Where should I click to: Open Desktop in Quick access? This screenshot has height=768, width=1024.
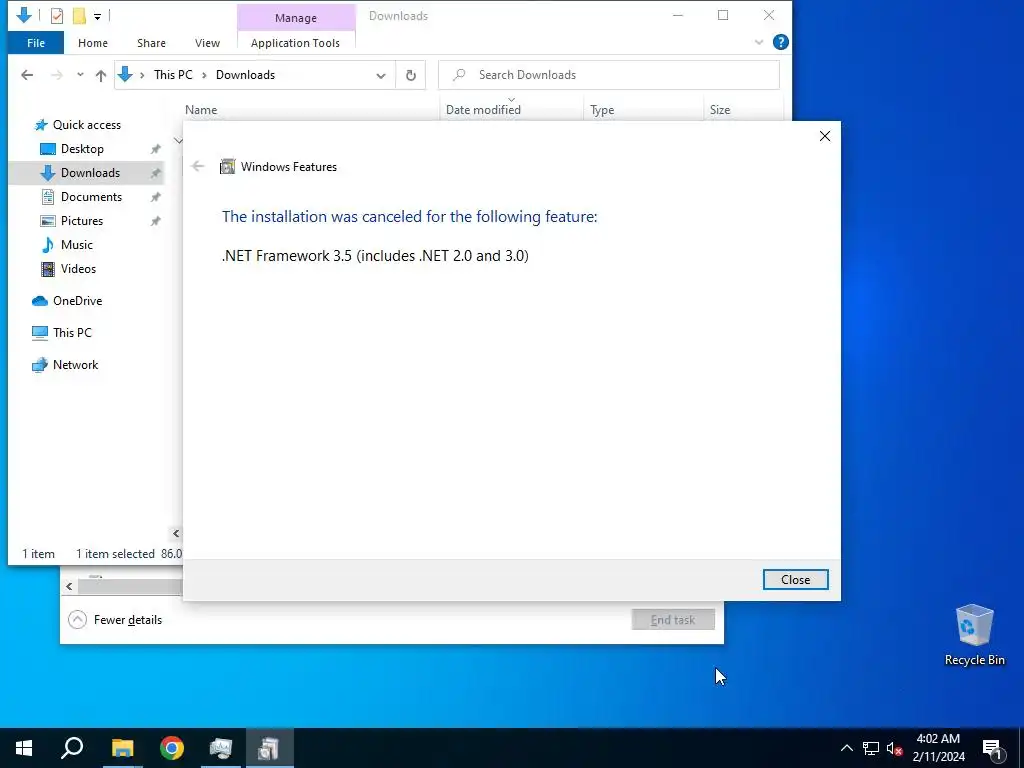click(82, 149)
